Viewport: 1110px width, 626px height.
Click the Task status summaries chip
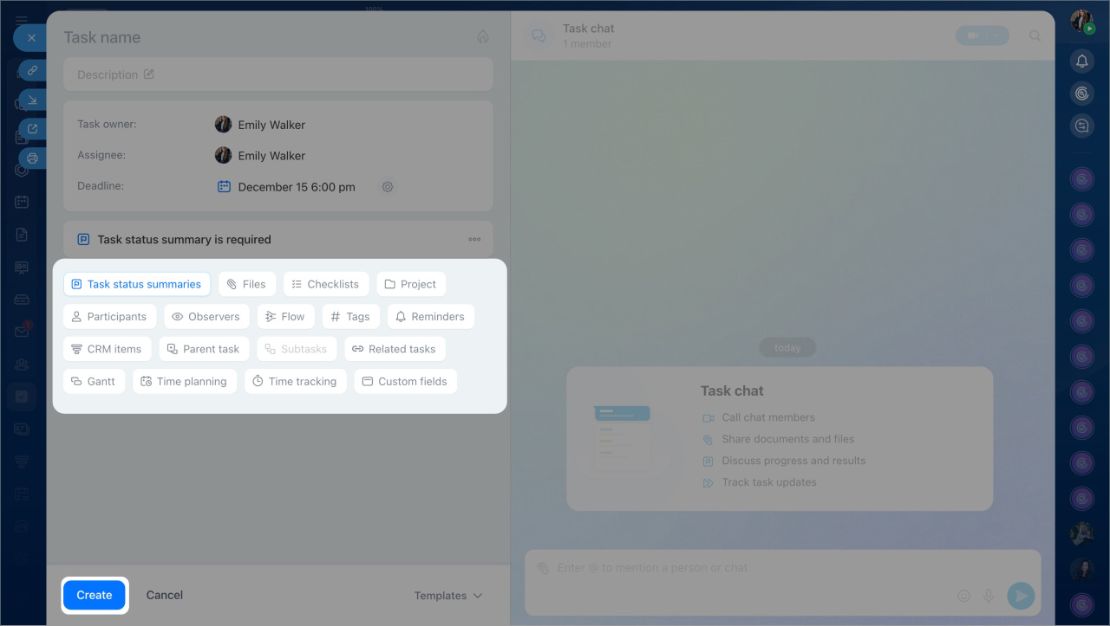coord(137,284)
